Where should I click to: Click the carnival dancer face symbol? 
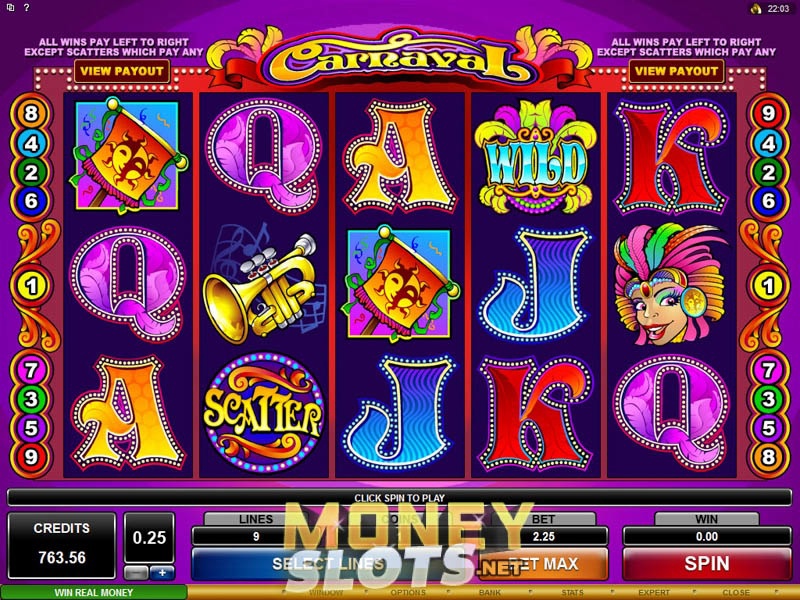[670, 284]
